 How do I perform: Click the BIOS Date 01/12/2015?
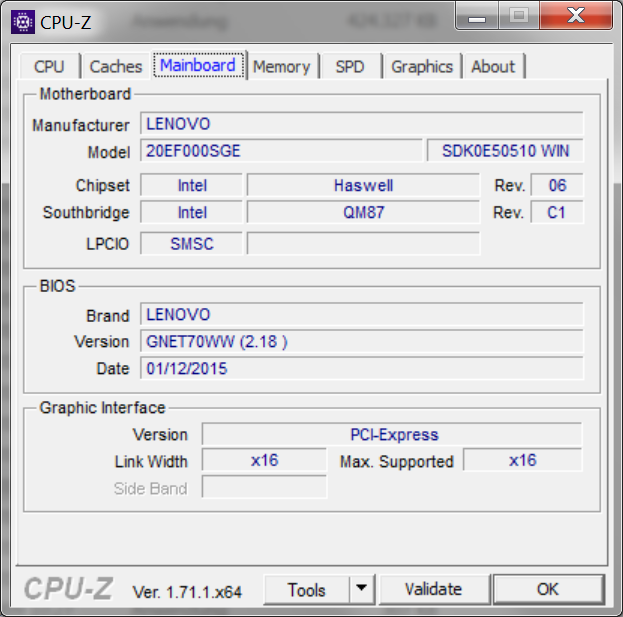point(362,369)
